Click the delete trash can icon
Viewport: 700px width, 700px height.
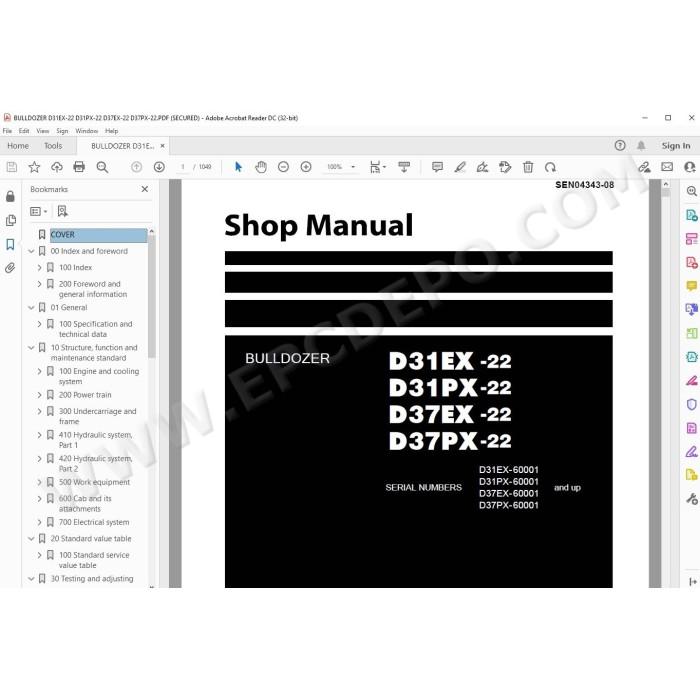point(528,167)
